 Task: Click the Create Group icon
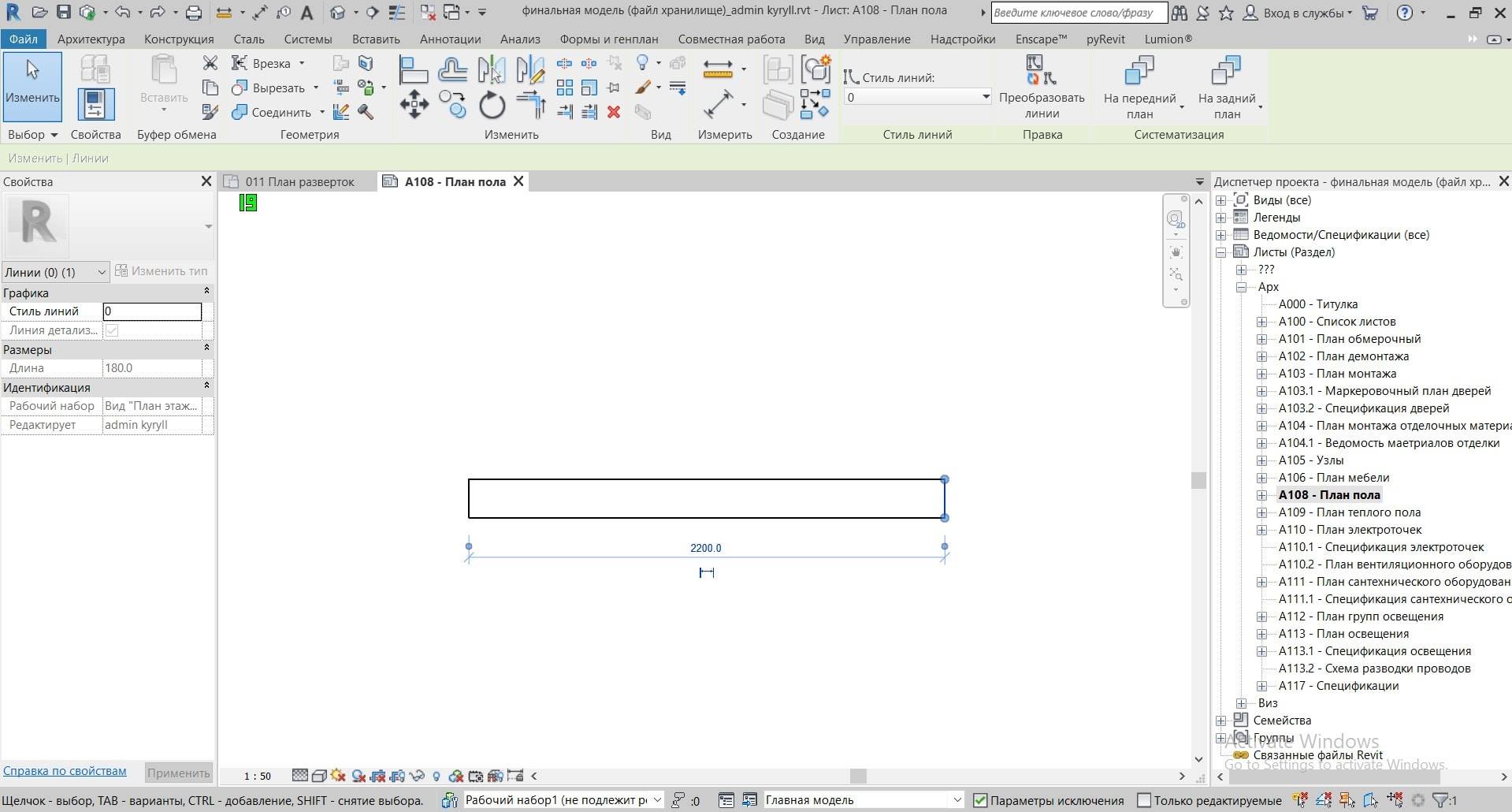816,69
